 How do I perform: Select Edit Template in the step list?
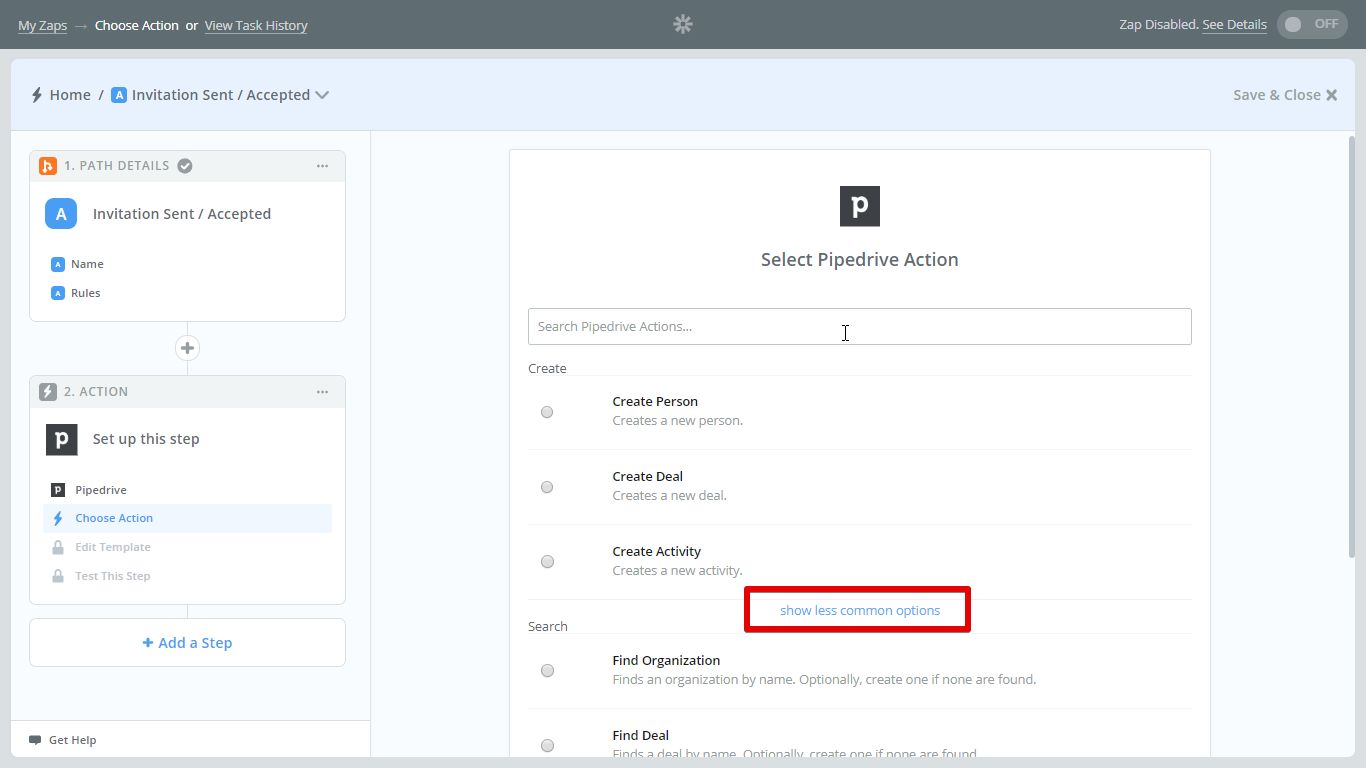(x=113, y=547)
